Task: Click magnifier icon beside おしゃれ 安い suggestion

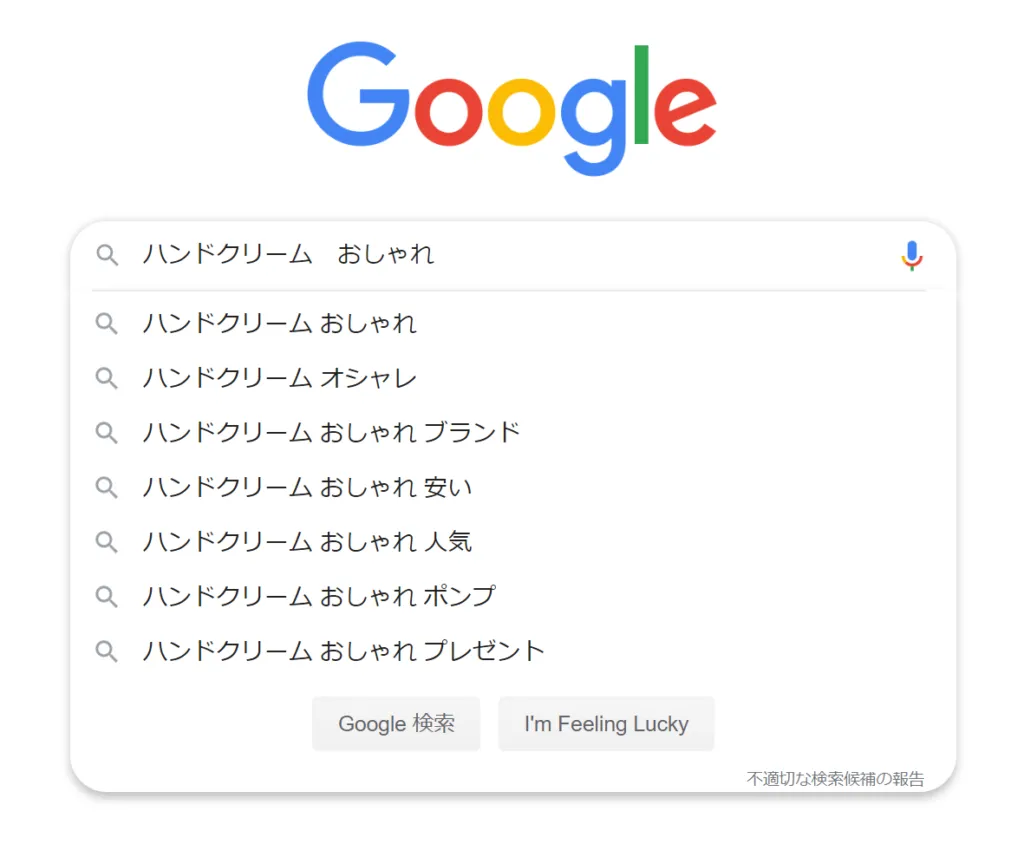Action: pyautogui.click(x=106, y=487)
